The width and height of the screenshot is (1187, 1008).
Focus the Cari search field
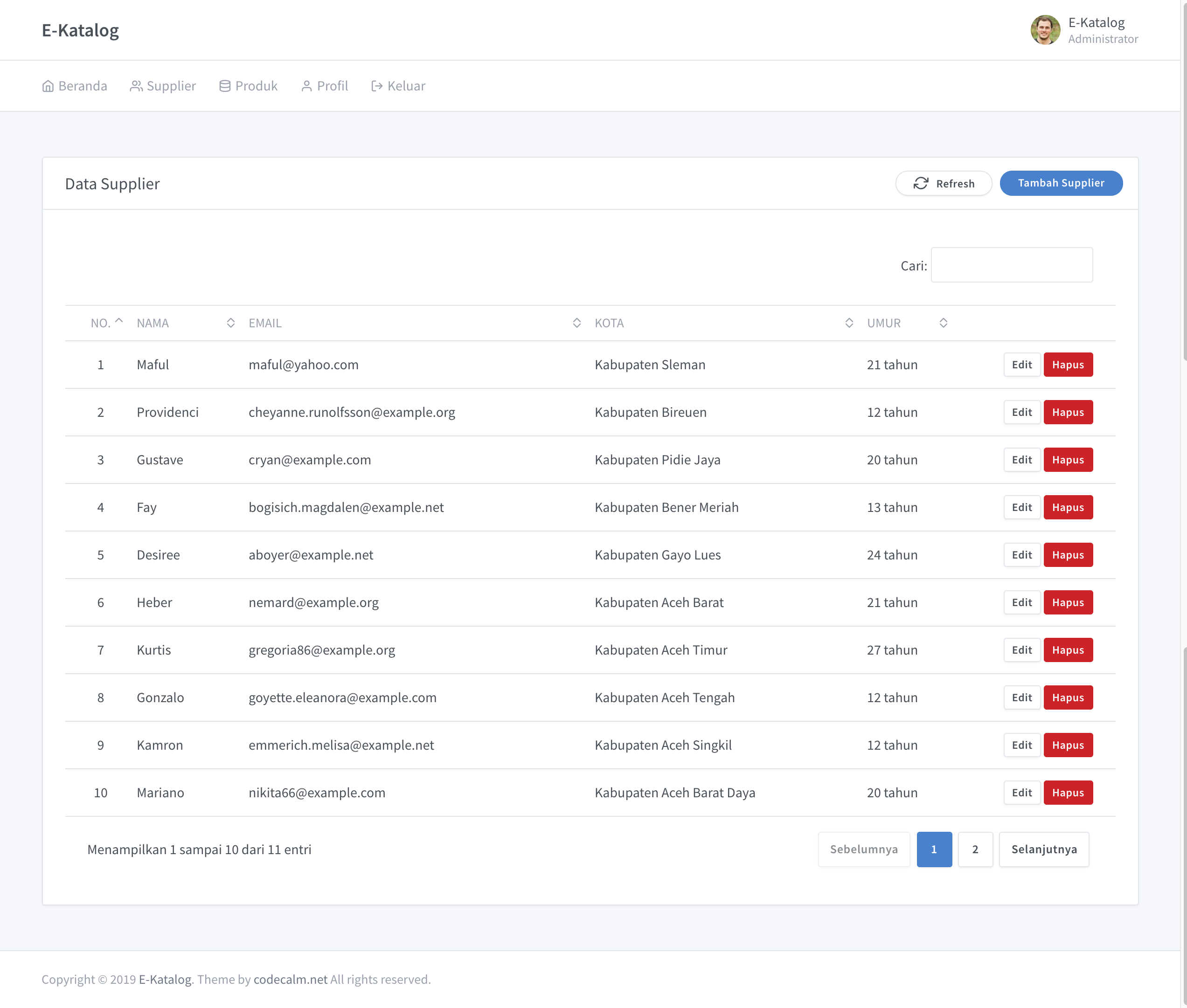[x=1012, y=265]
